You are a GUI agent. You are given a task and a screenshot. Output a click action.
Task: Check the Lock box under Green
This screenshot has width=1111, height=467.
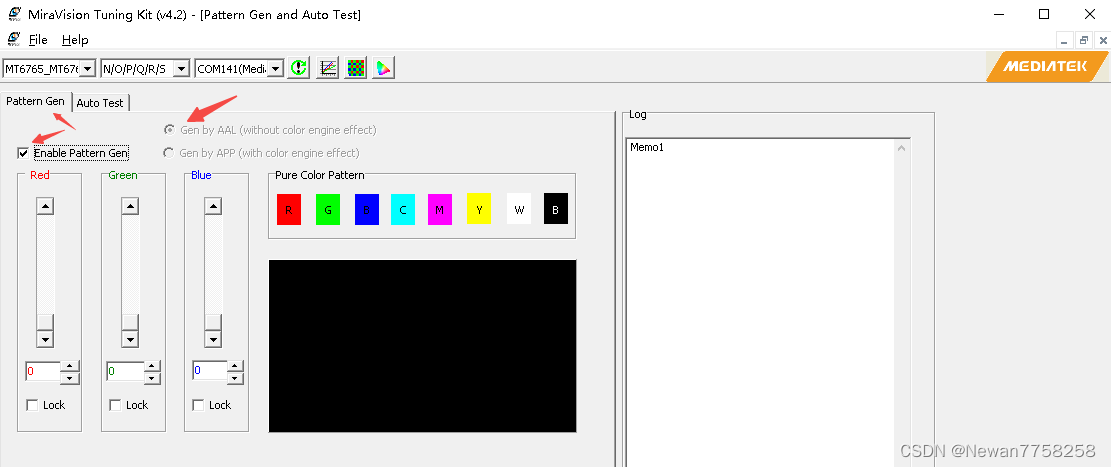pos(115,405)
